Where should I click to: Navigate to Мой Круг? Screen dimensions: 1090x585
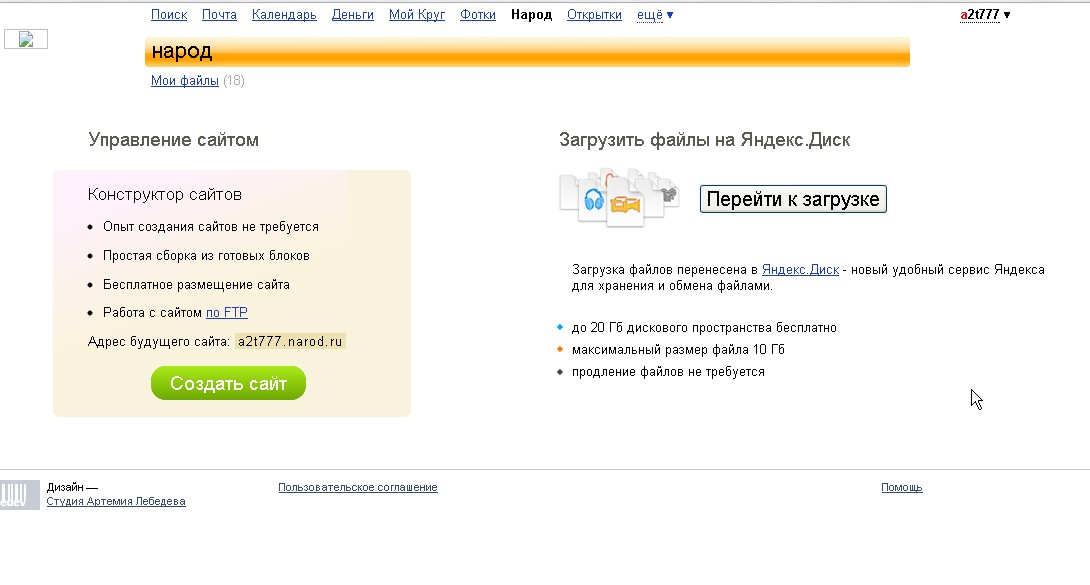pos(417,15)
